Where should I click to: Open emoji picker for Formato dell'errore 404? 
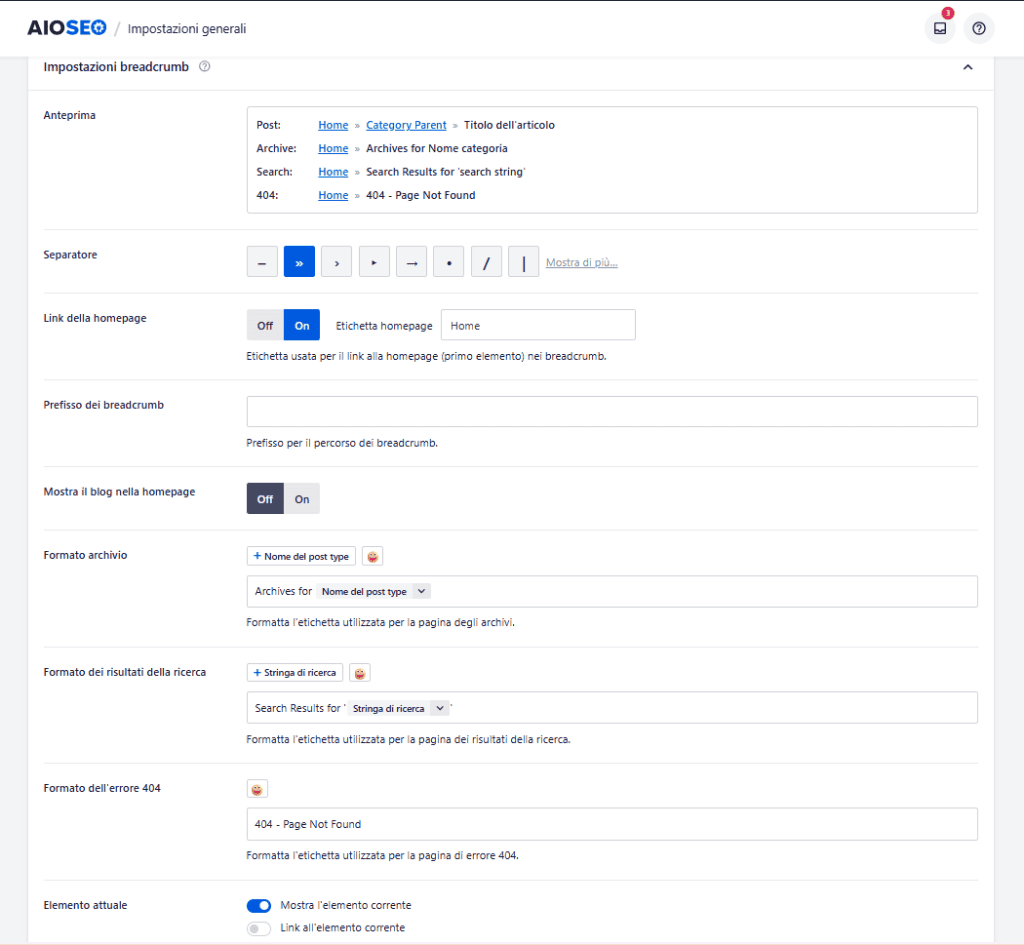coord(257,788)
